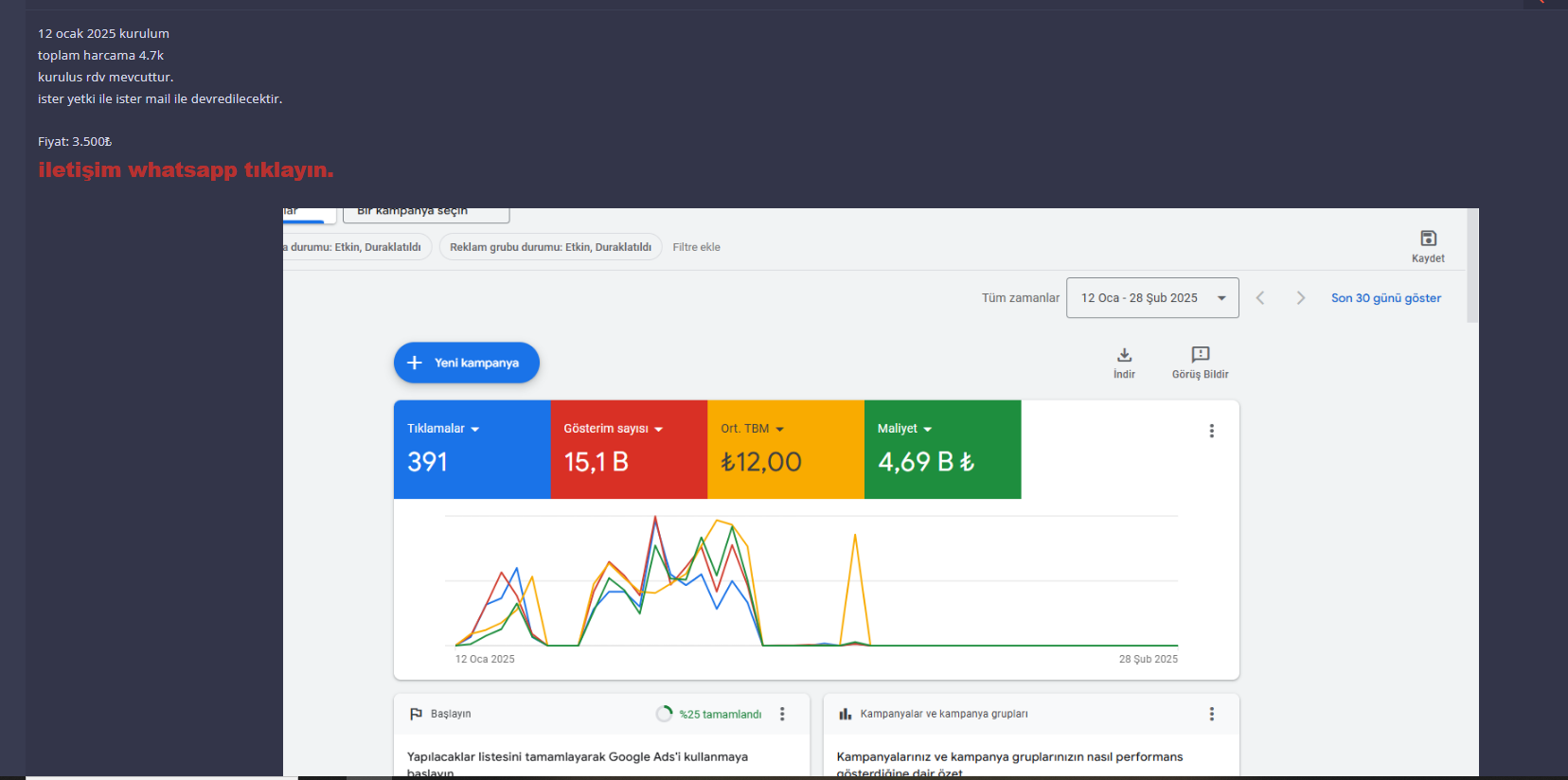Click the vertical scrollbar of the ads panel
This screenshot has width=1568, height=780.
click(x=1472, y=265)
